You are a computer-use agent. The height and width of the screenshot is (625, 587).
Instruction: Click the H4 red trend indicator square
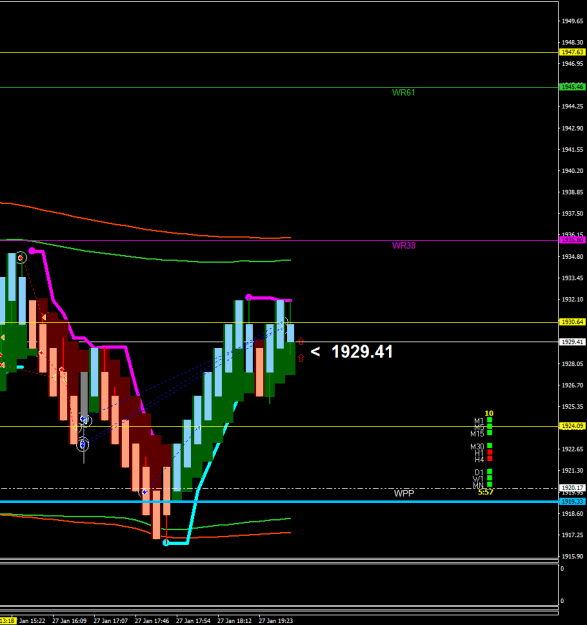[x=489, y=459]
